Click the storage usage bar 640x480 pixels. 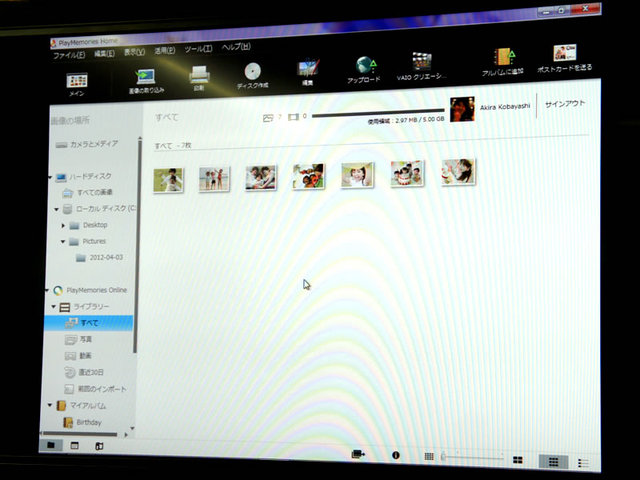click(x=378, y=113)
